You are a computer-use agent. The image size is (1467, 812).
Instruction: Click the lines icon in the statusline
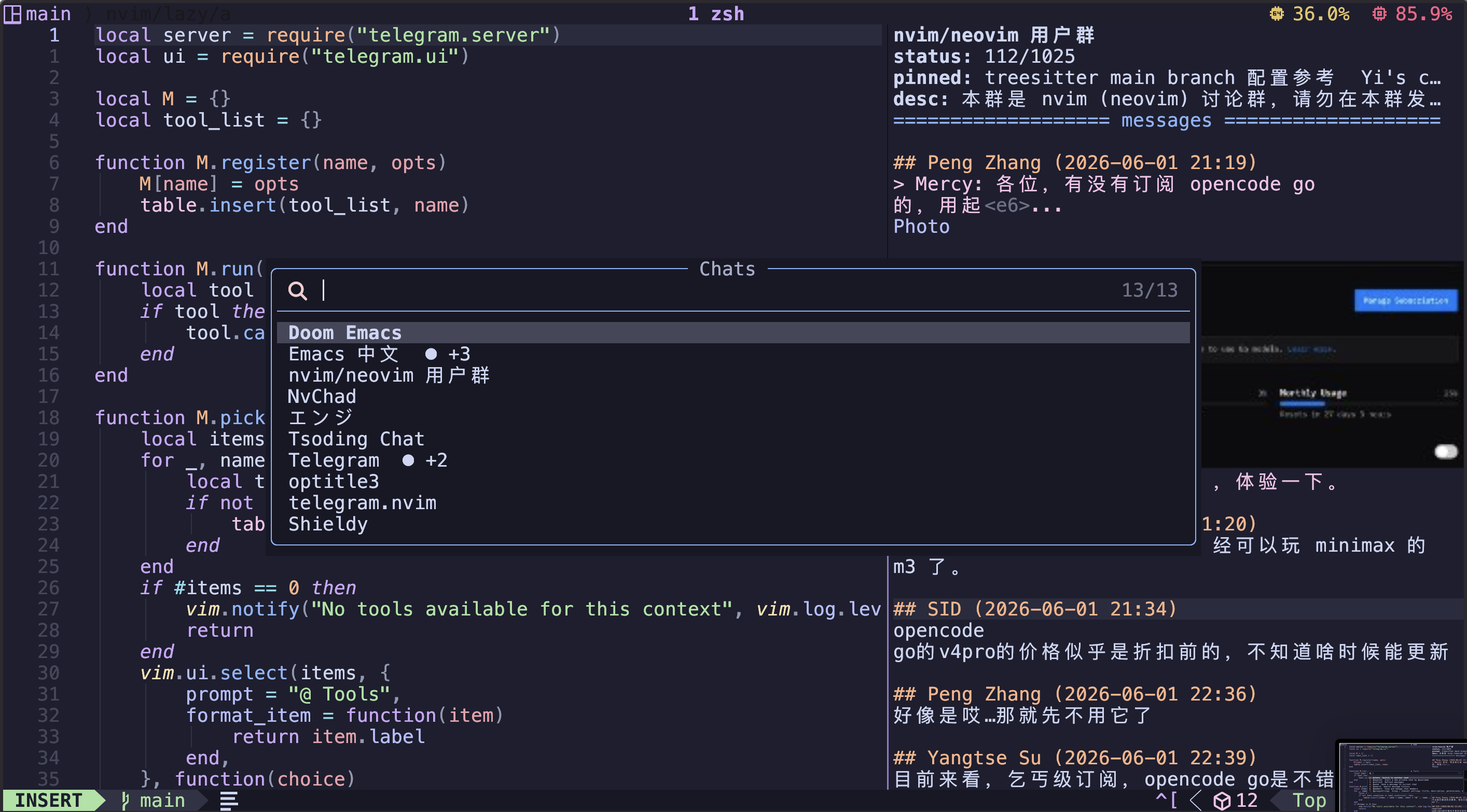(x=229, y=801)
